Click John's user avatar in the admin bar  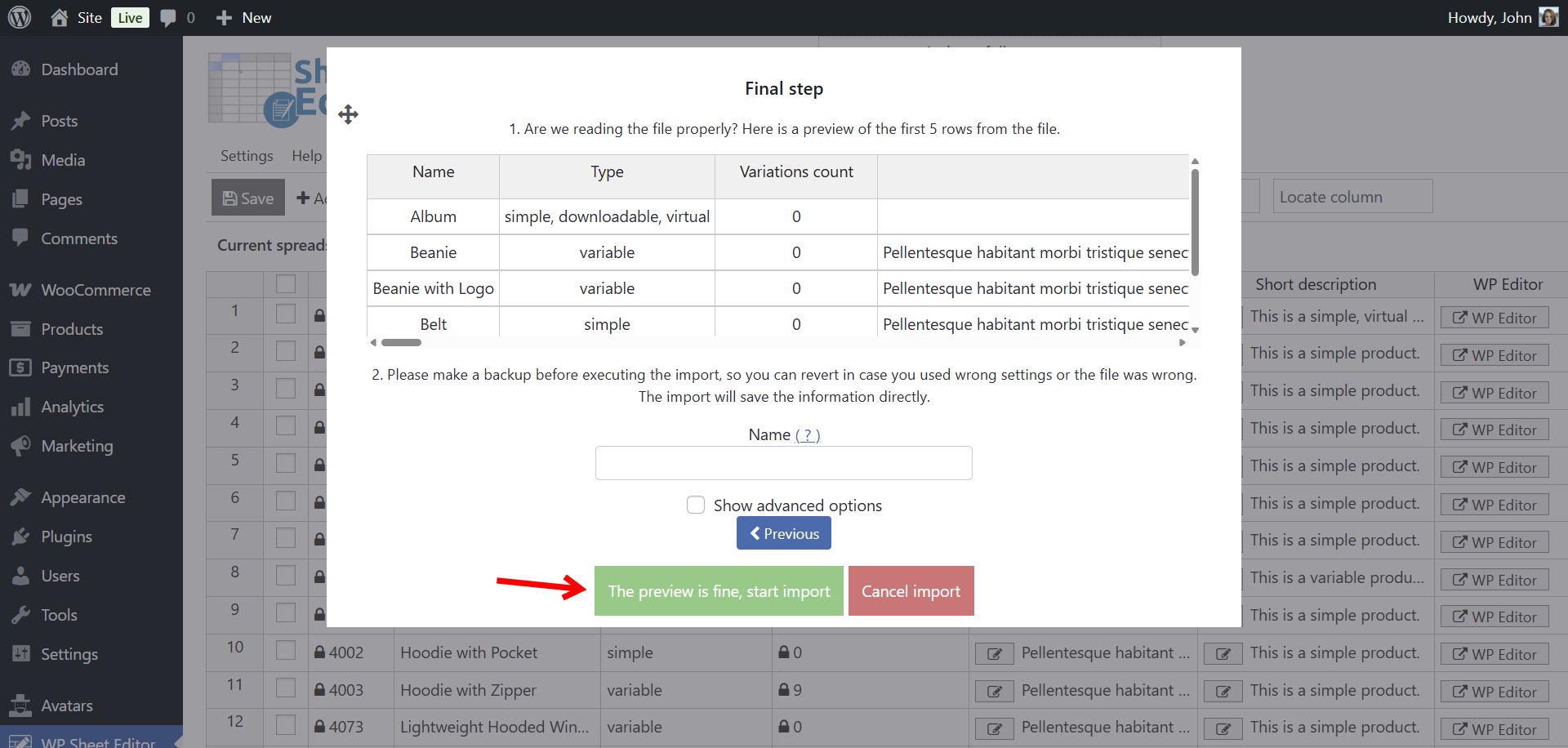click(x=1548, y=17)
